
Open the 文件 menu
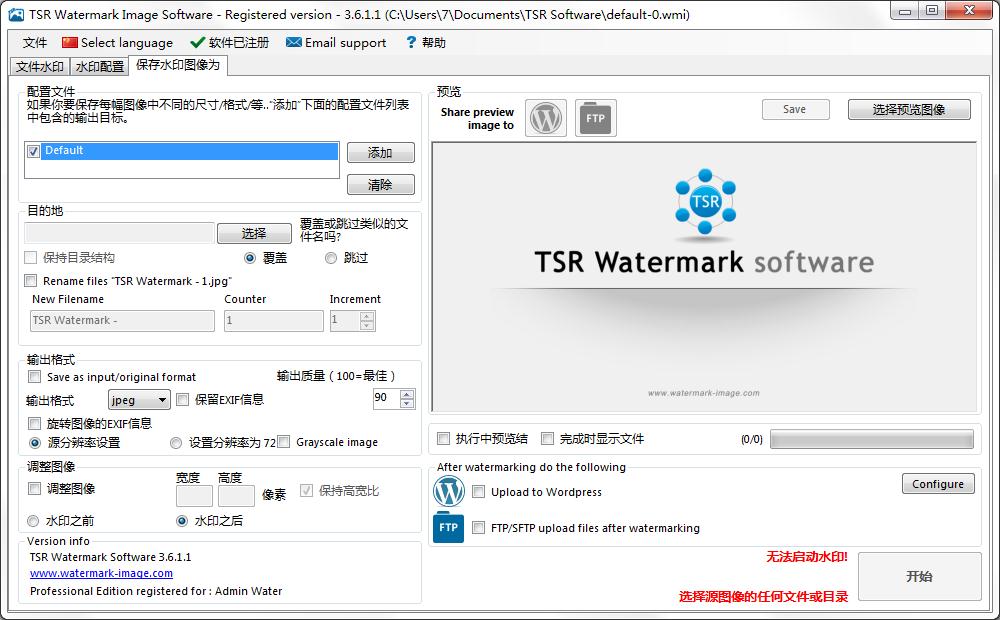click(x=34, y=43)
